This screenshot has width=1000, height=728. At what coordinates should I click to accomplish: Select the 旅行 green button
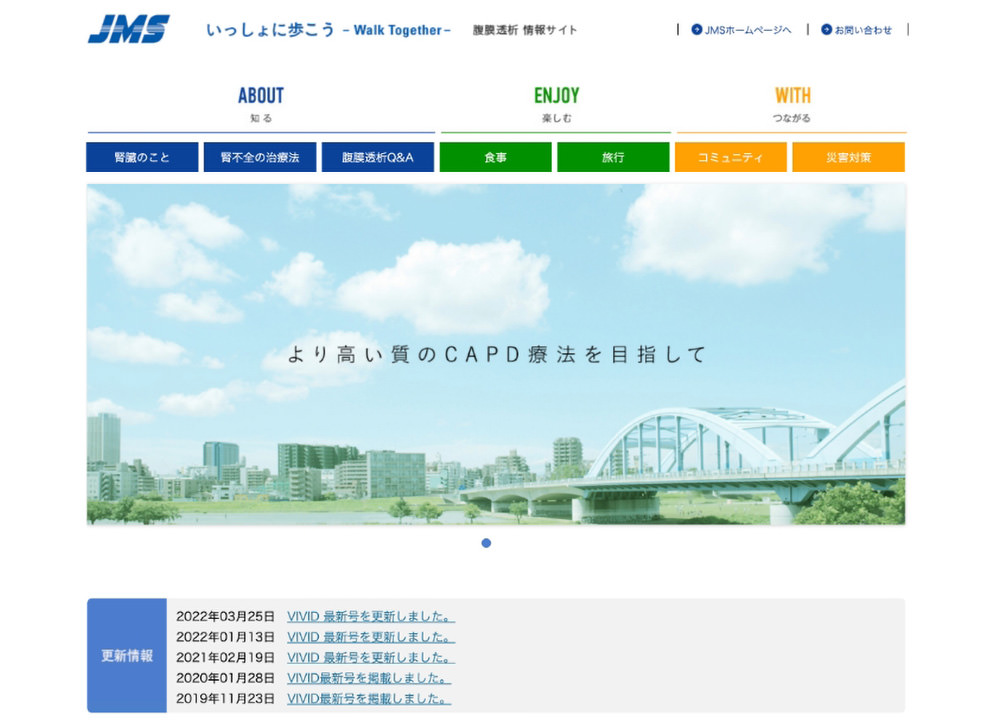(x=613, y=157)
